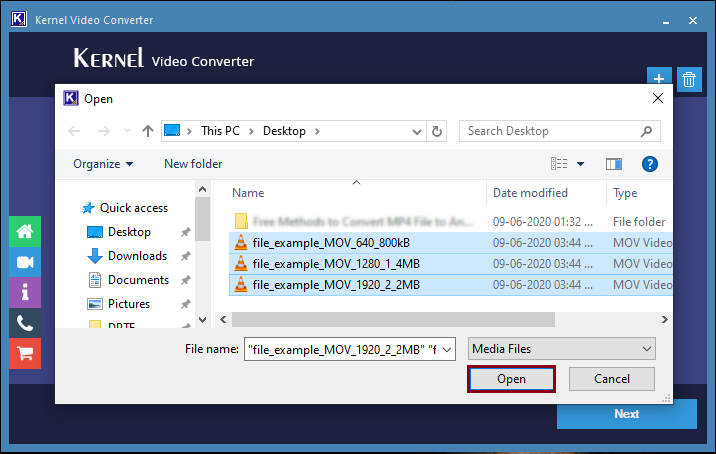Click the horizontal scrollbar thumb
This screenshot has height=454, width=716.
point(393,319)
